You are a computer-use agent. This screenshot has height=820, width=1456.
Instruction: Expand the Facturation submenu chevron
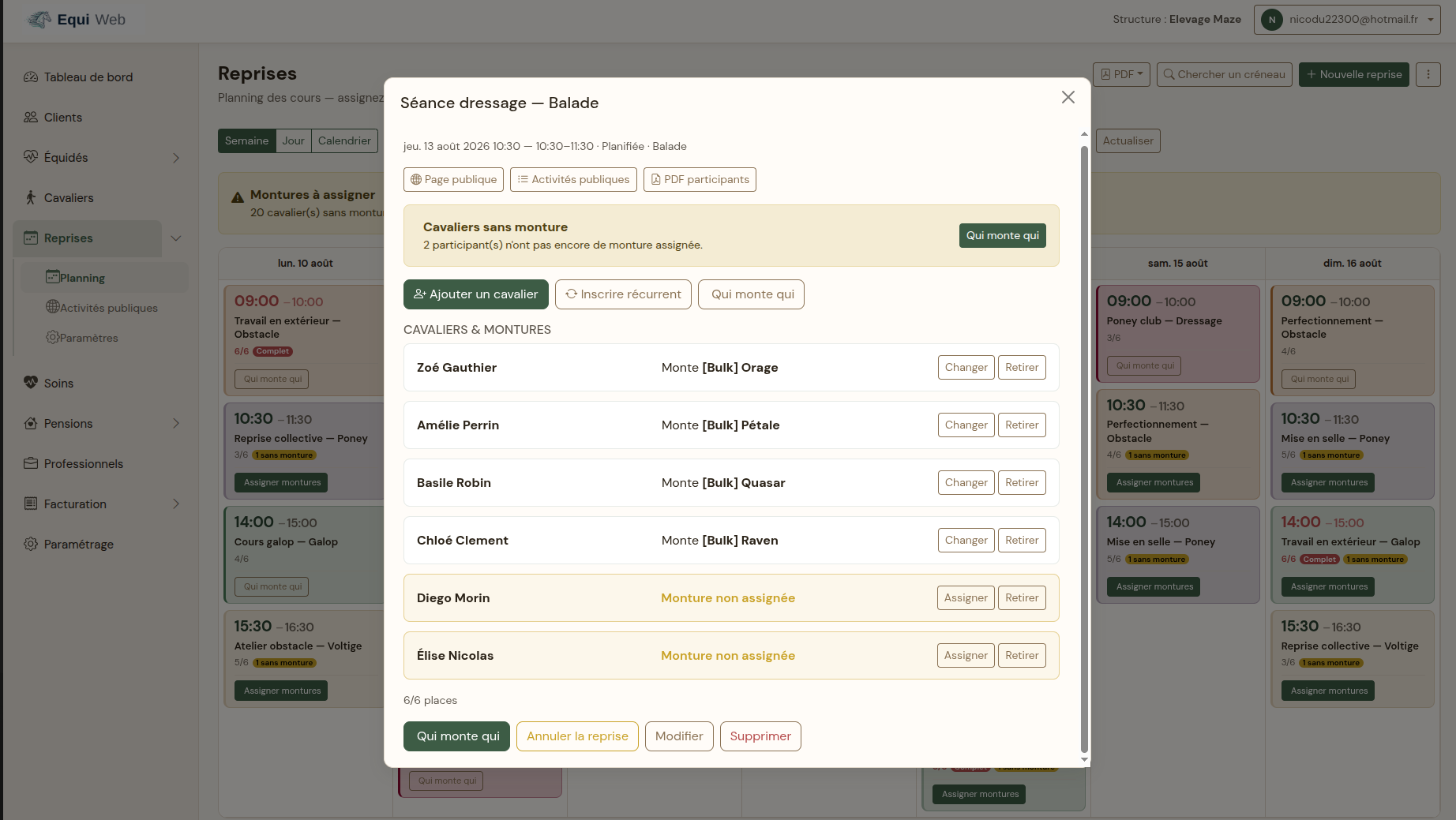pos(176,504)
